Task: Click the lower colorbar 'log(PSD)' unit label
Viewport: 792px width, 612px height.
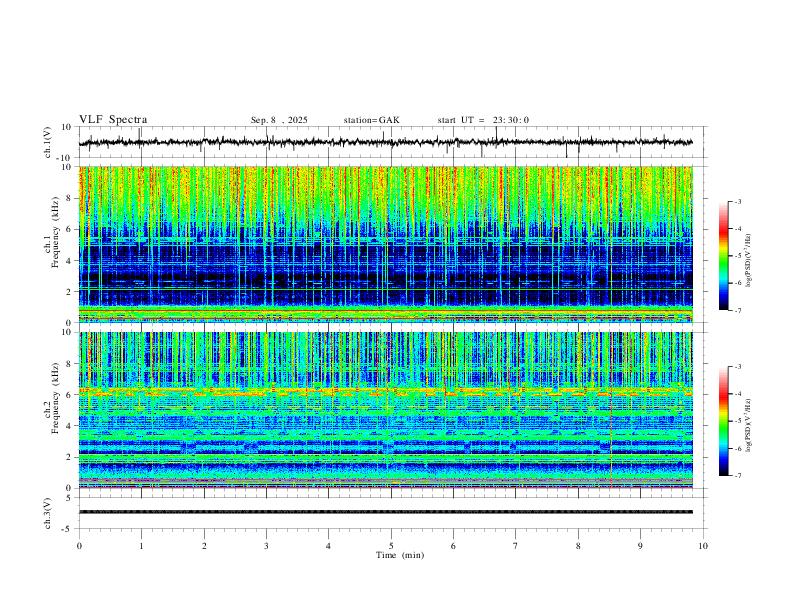Action: pos(749,425)
